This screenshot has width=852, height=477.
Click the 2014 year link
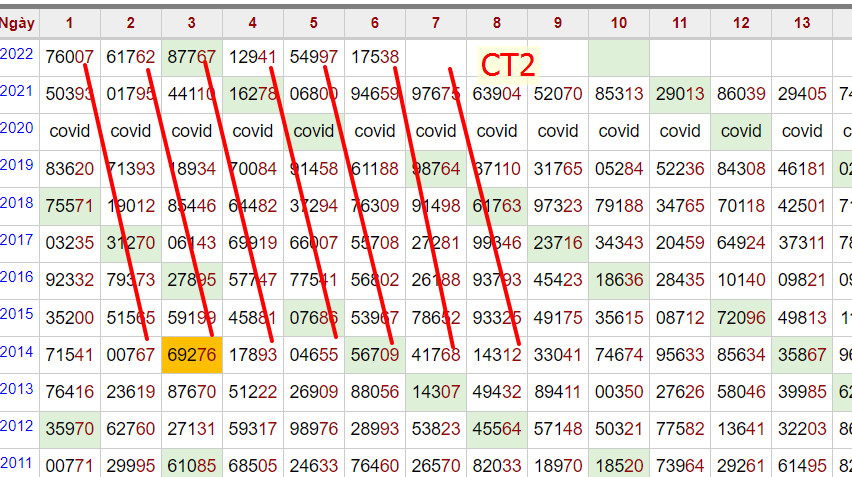[x=17, y=352]
